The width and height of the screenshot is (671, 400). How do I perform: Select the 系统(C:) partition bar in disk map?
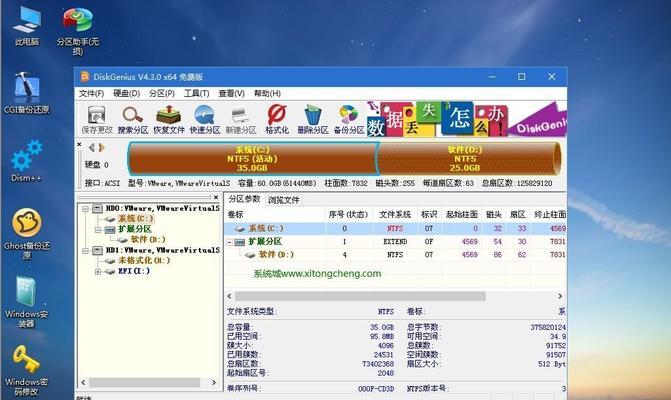tap(252, 159)
